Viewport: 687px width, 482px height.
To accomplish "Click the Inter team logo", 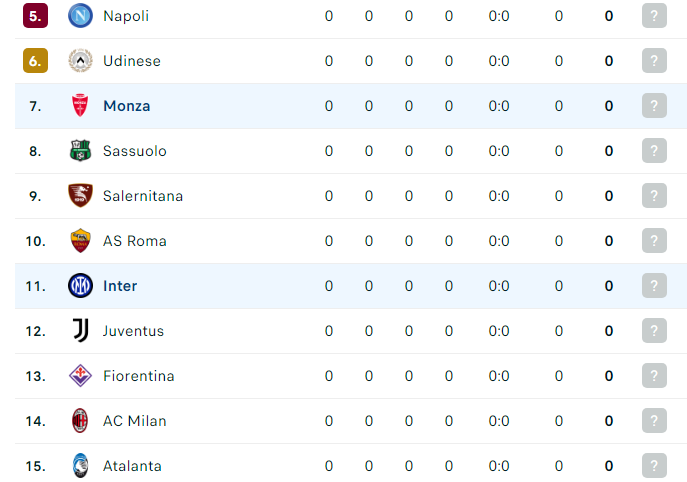I will [80, 286].
